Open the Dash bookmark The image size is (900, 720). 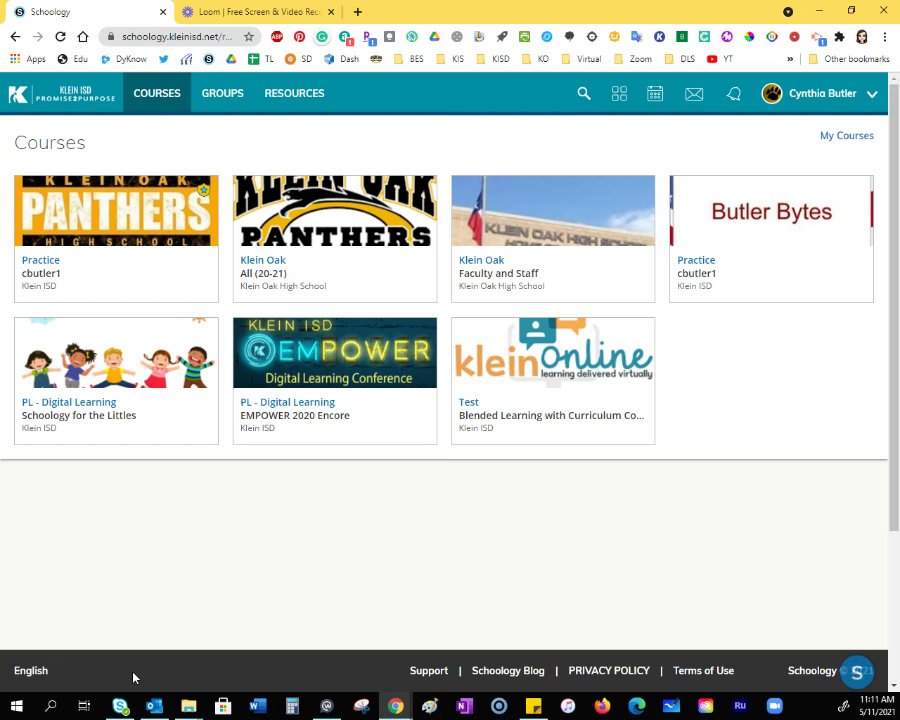(x=342, y=59)
